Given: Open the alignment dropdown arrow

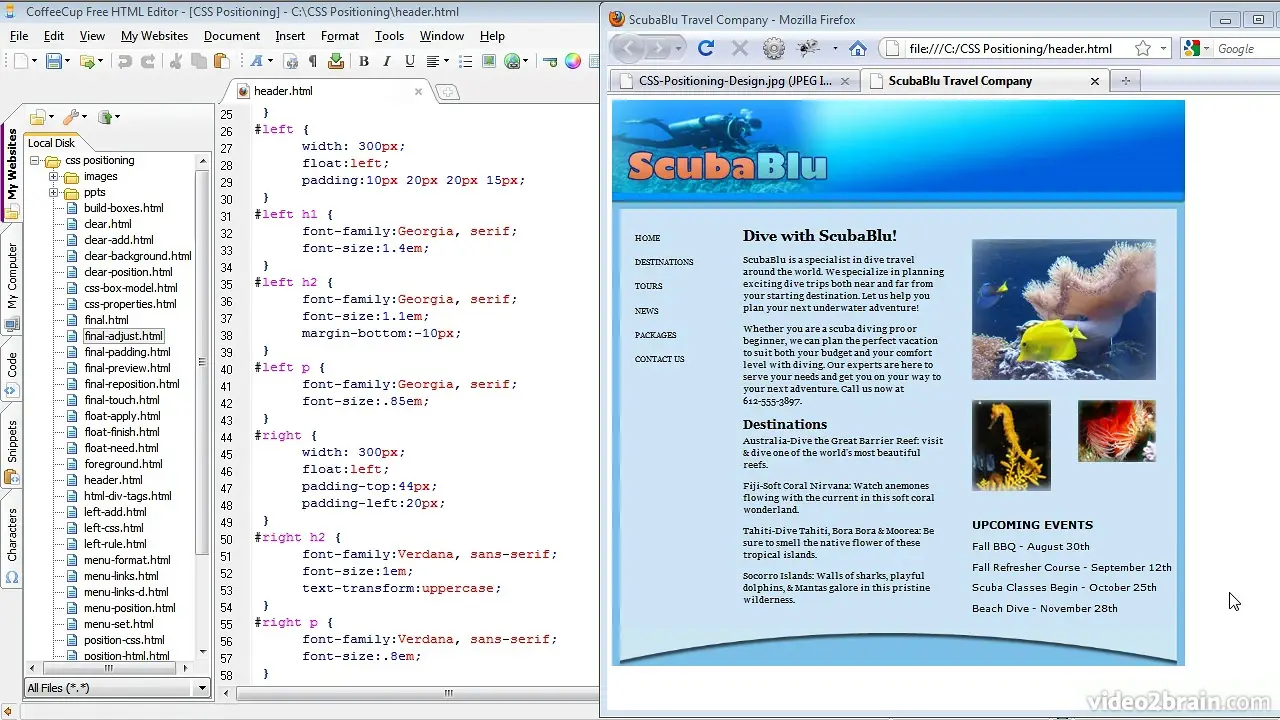Looking at the screenshot, I should point(447,62).
